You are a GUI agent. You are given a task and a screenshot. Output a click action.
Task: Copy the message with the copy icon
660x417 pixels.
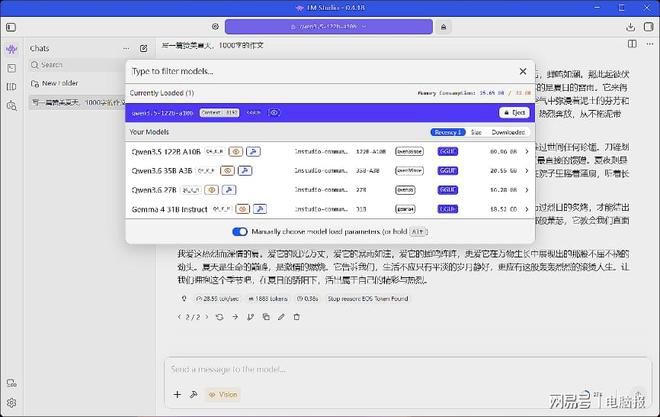tap(266, 317)
